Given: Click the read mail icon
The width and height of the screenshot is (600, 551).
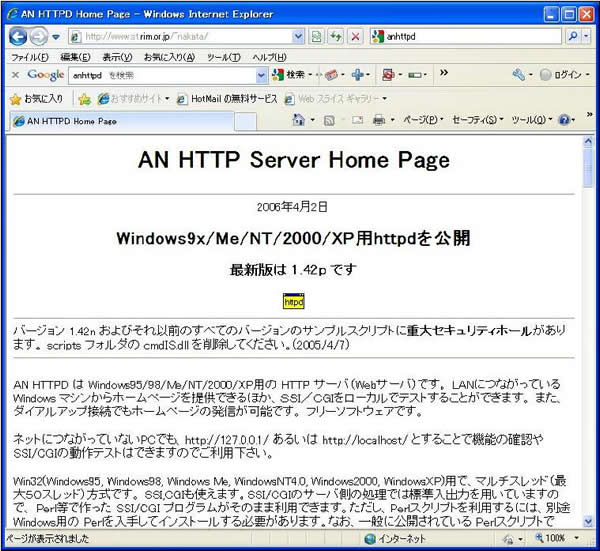Looking at the screenshot, I should tap(357, 120).
